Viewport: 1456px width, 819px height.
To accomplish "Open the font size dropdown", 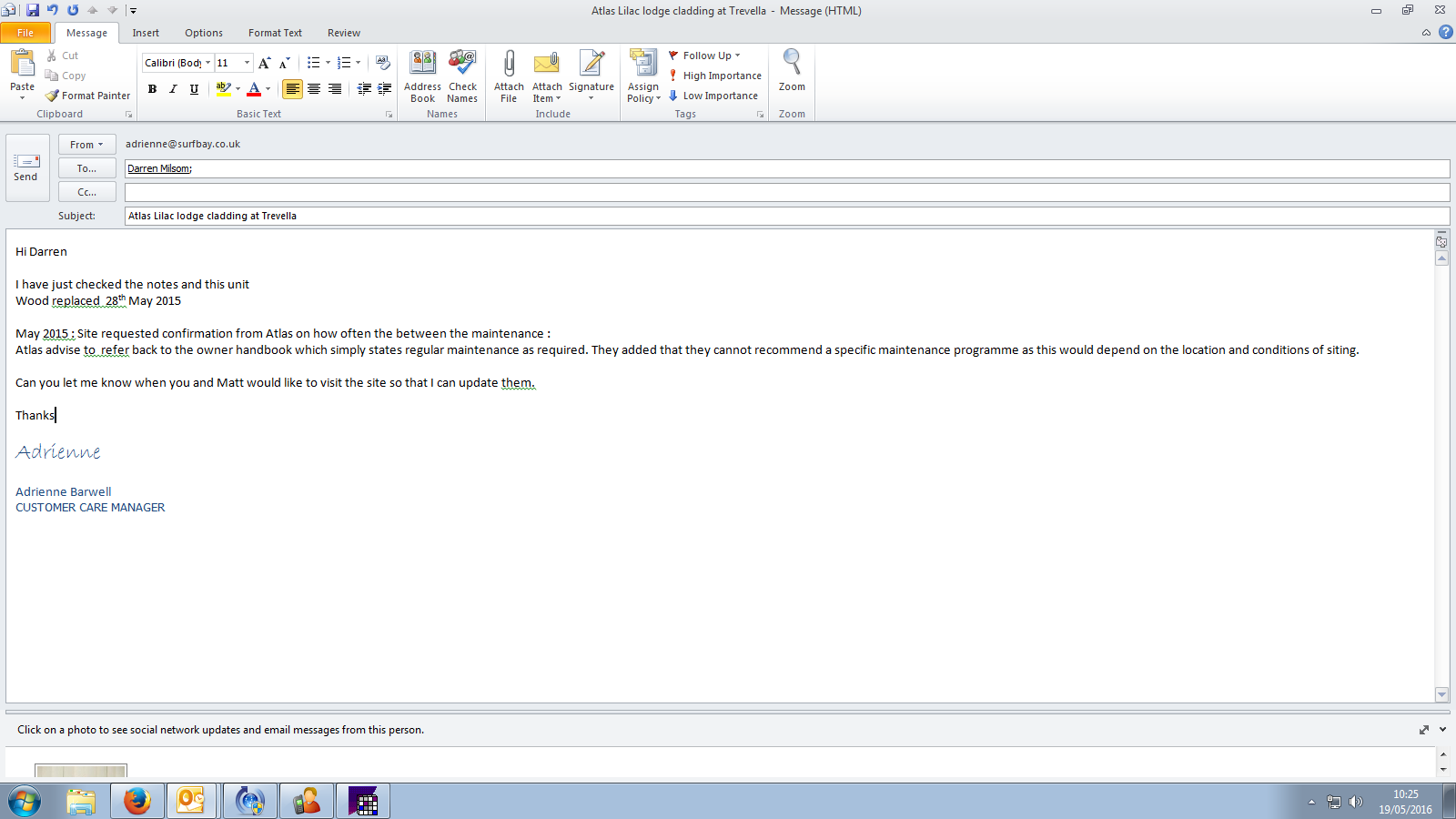I will pos(247,63).
